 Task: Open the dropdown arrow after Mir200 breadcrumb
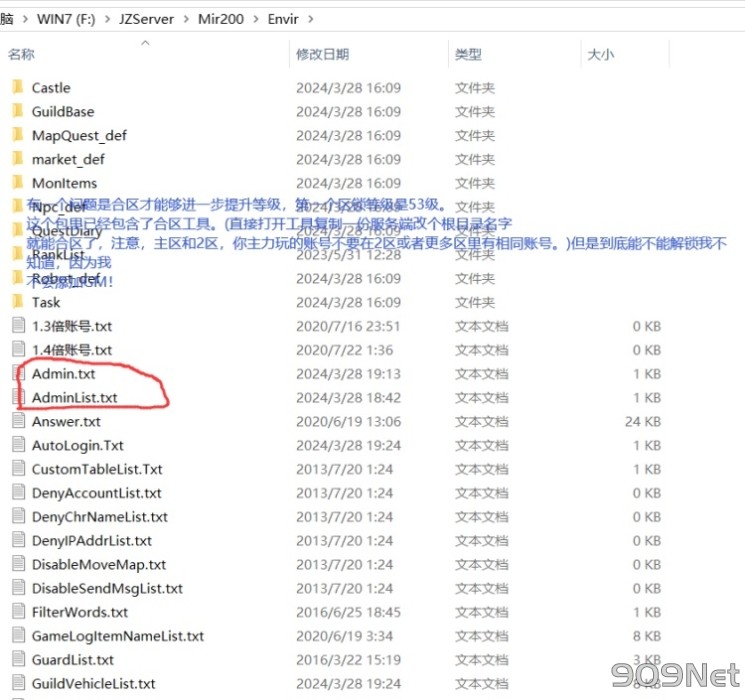pyautogui.click(x=255, y=19)
